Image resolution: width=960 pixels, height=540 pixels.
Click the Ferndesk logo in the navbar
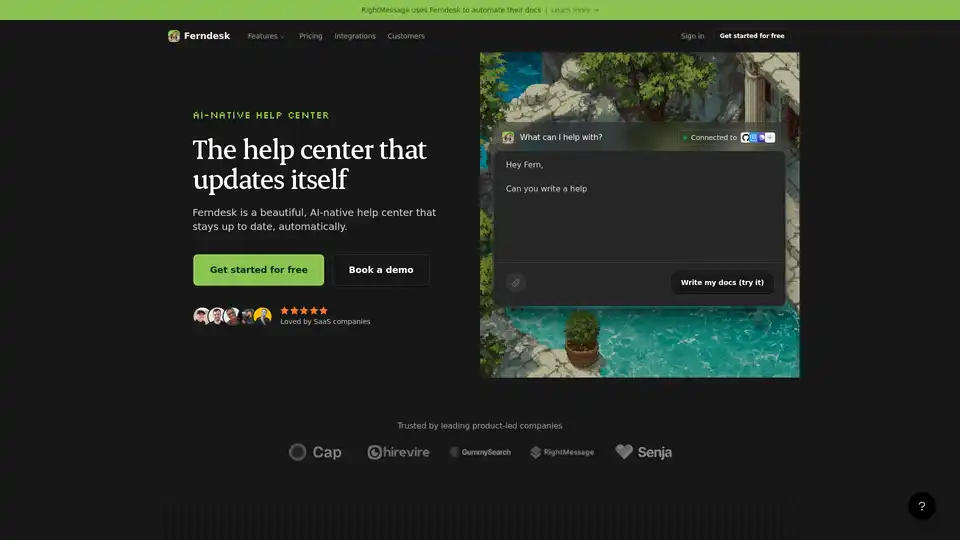click(199, 36)
